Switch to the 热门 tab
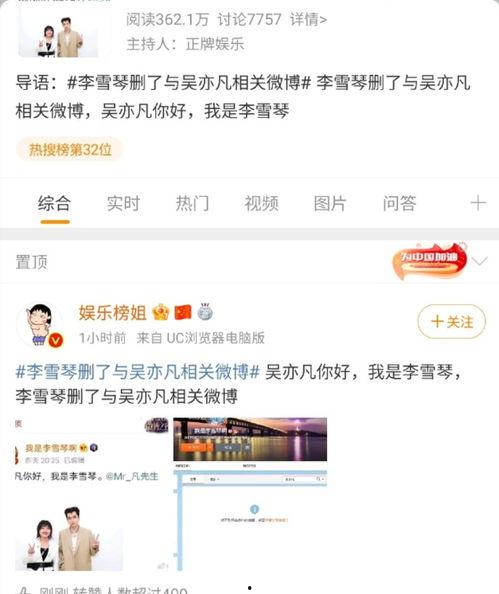This screenshot has height=594, width=499. click(x=192, y=204)
